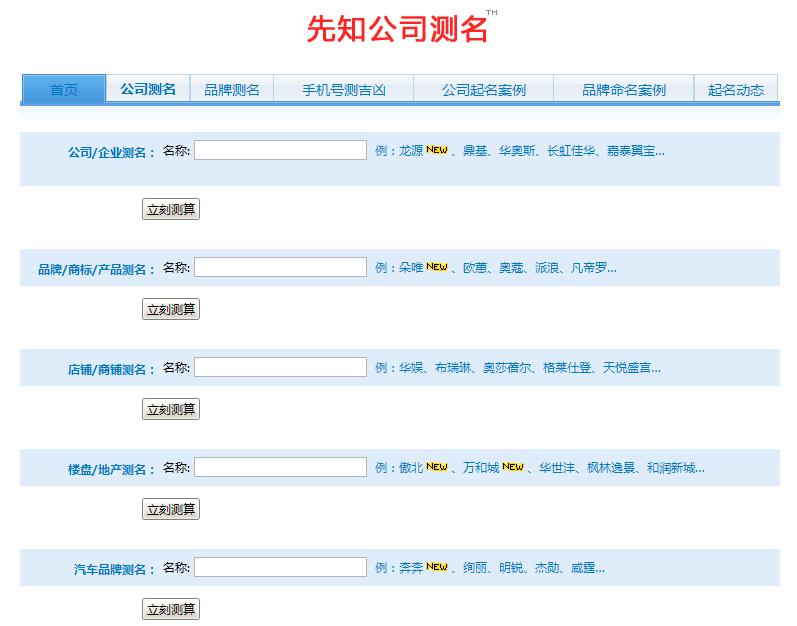
Task: Click the 天悦盛宫 example link
Action: click(x=627, y=368)
